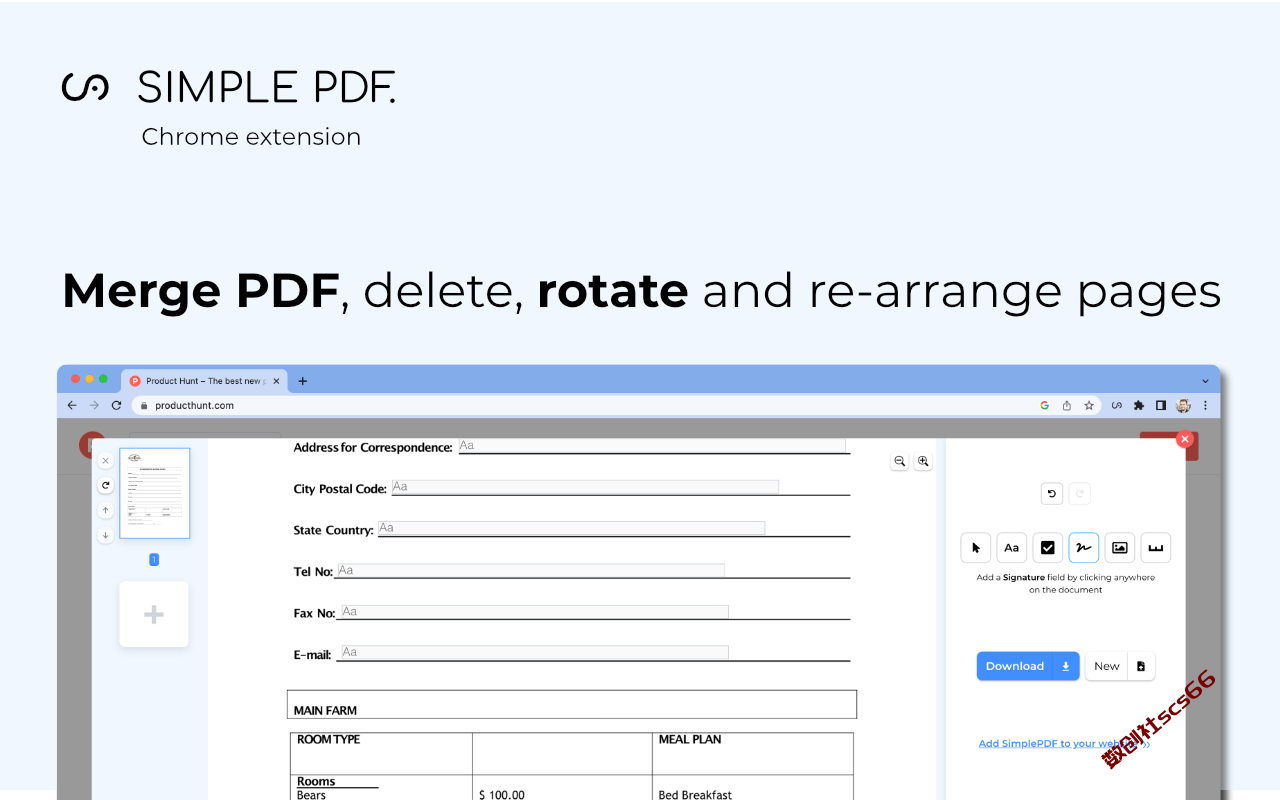Undo the last edit
Image resolution: width=1280 pixels, height=800 pixels.
pos(1051,493)
